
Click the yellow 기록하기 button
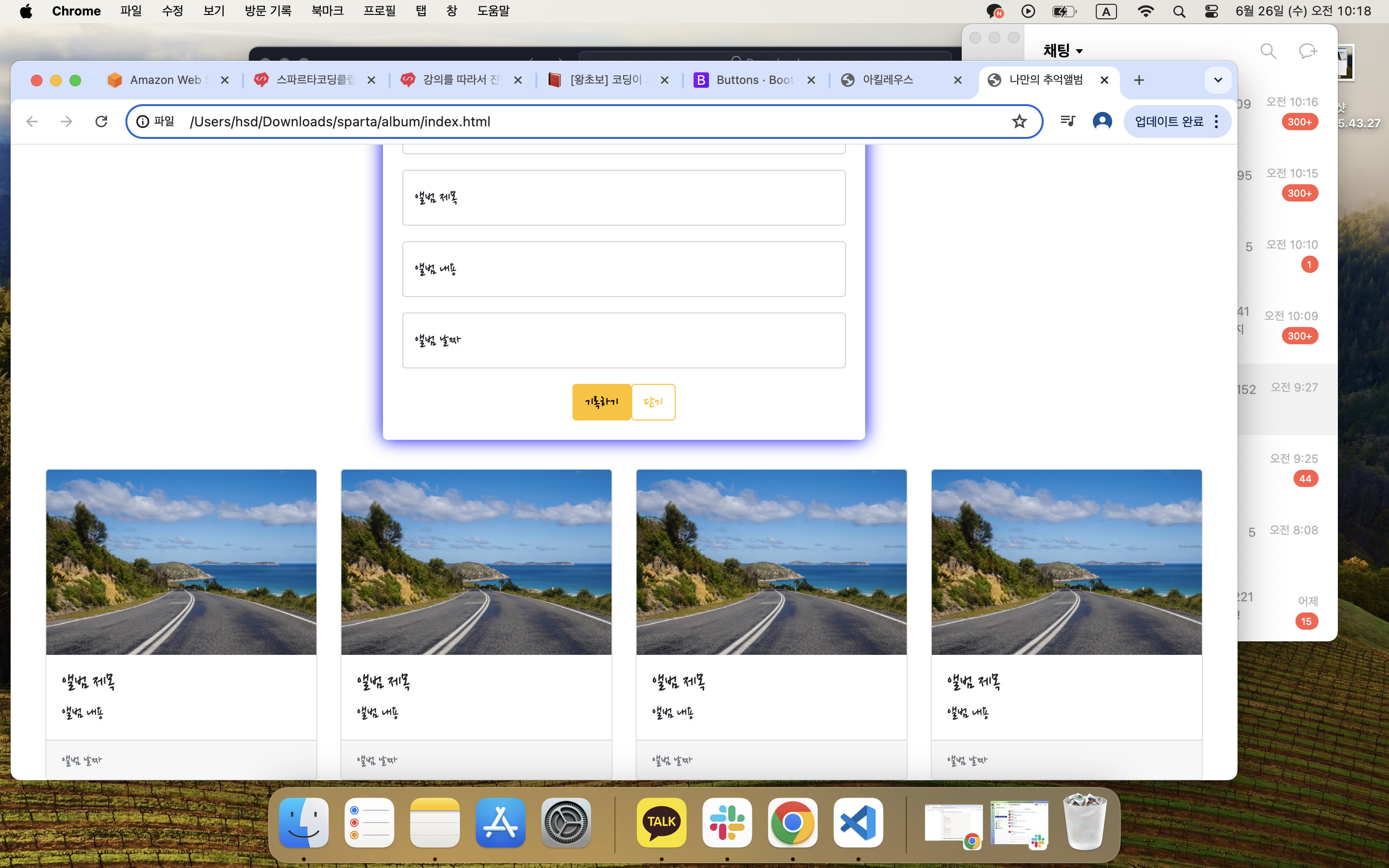[601, 402]
